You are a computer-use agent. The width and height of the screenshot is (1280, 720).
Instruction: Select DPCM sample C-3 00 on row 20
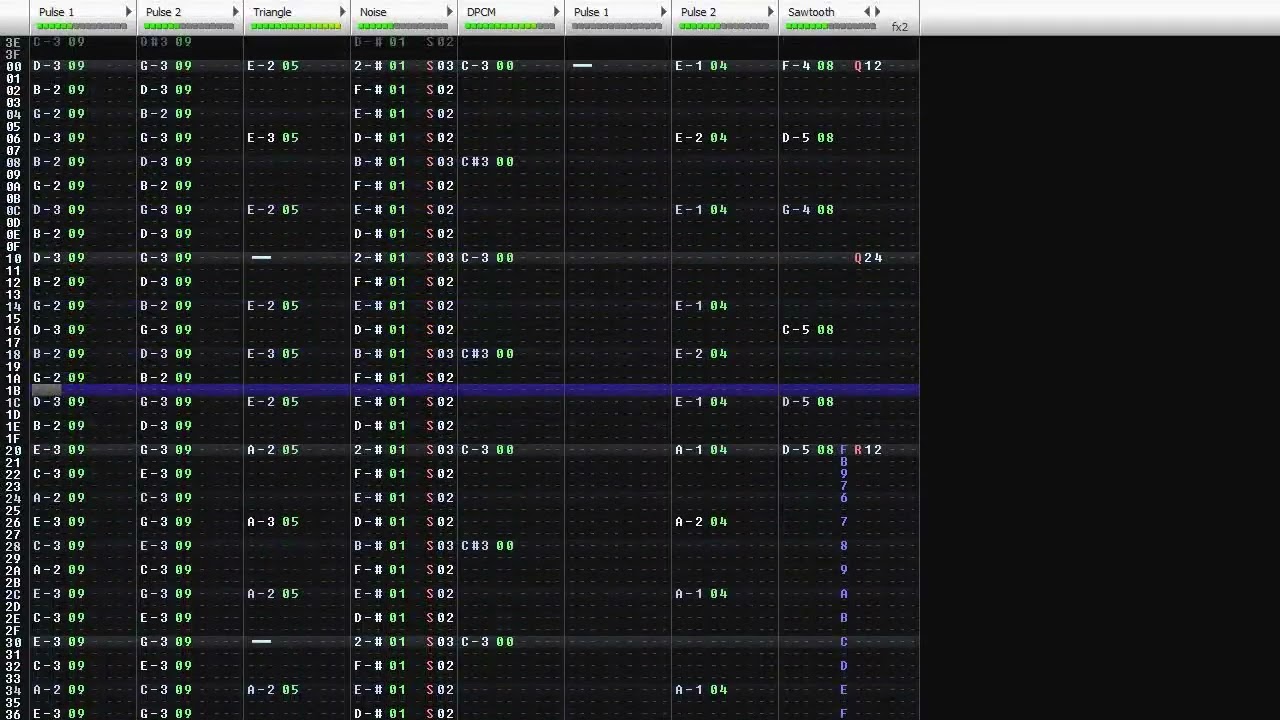(487, 450)
